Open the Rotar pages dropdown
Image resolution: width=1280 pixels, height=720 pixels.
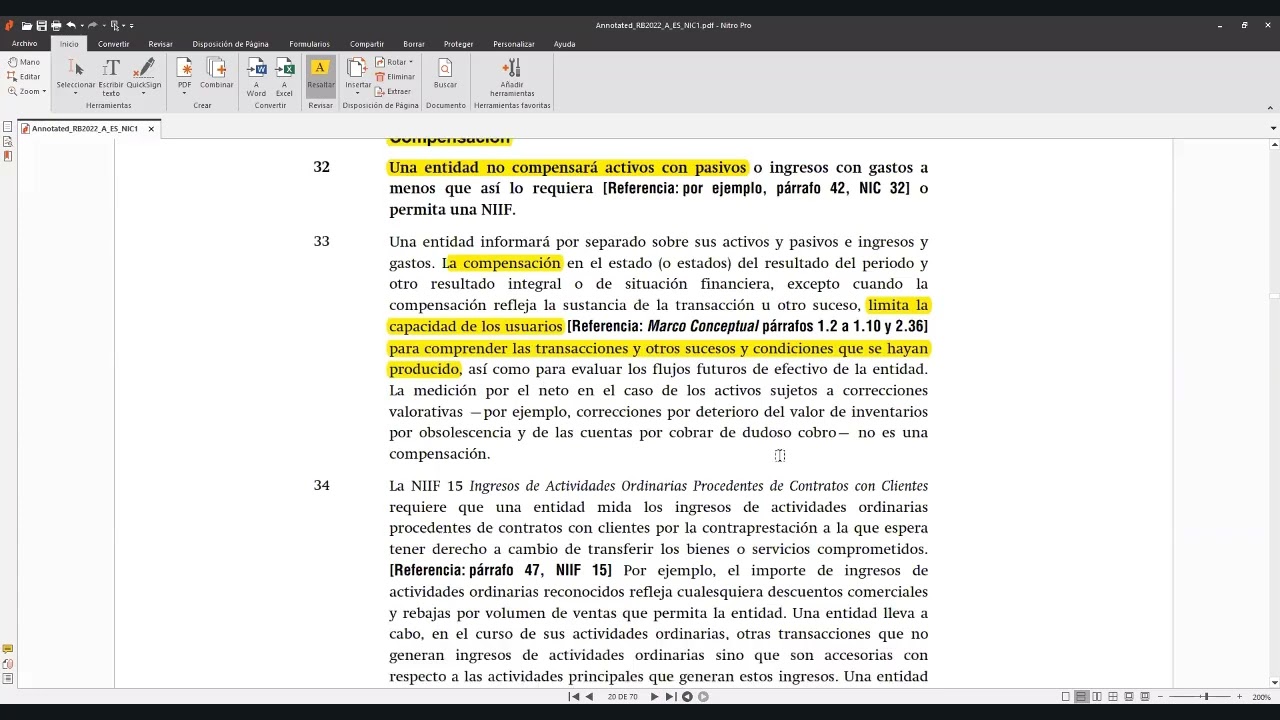click(394, 62)
